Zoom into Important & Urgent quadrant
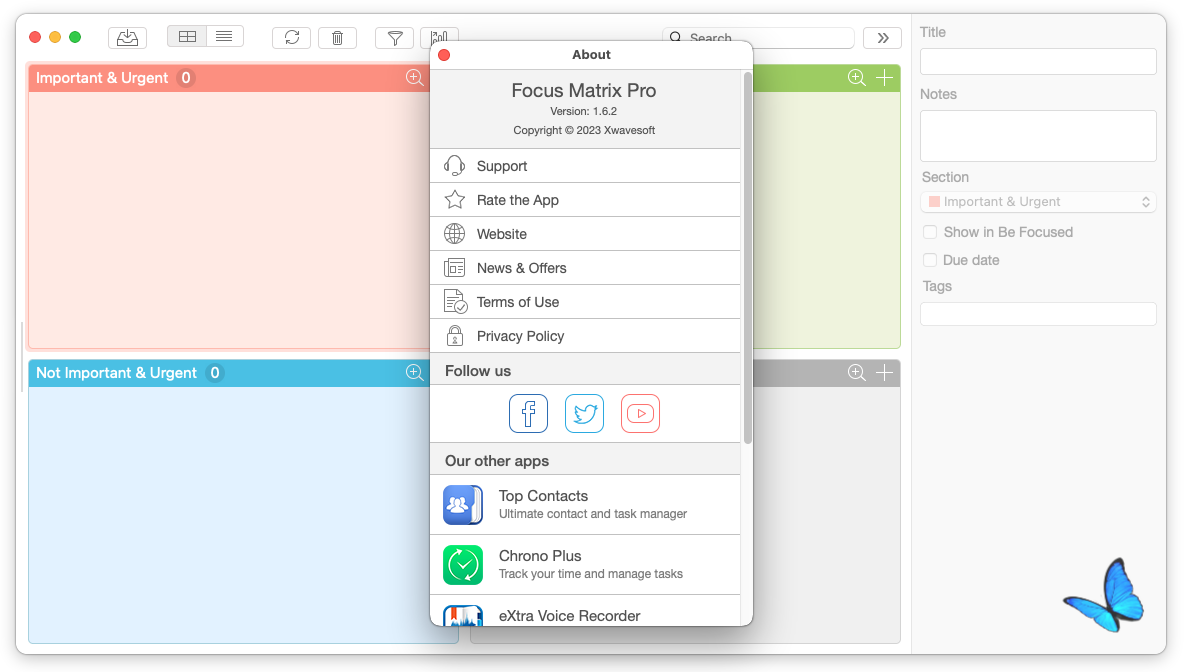The image size is (1189, 672). [414, 77]
